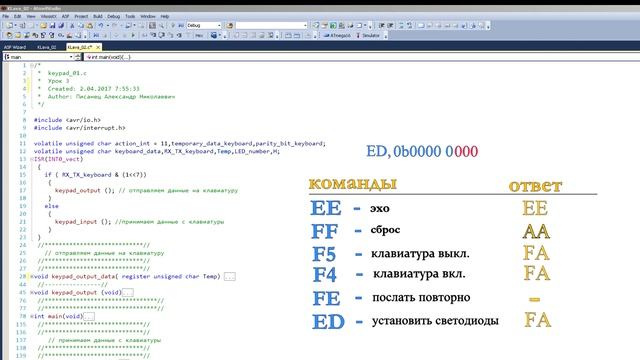Open the Project menu
640x360 pixels.
(x=81, y=16)
